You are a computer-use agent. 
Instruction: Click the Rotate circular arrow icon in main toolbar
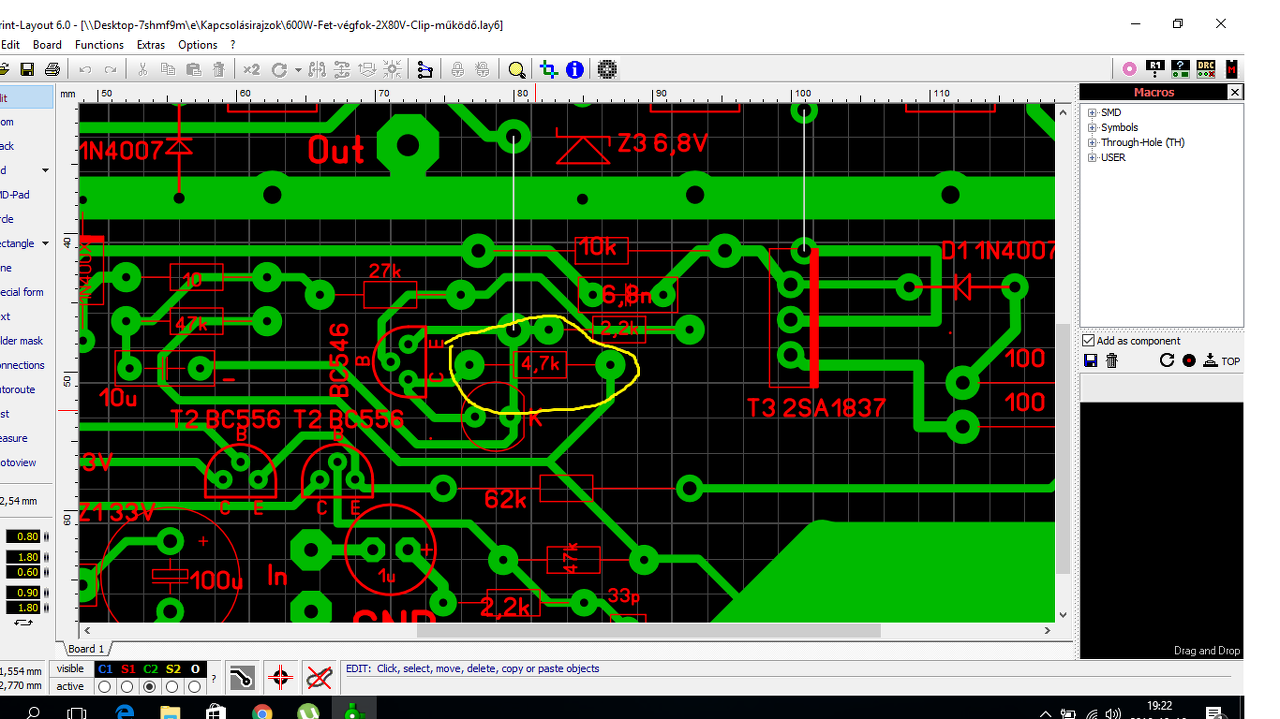279,70
